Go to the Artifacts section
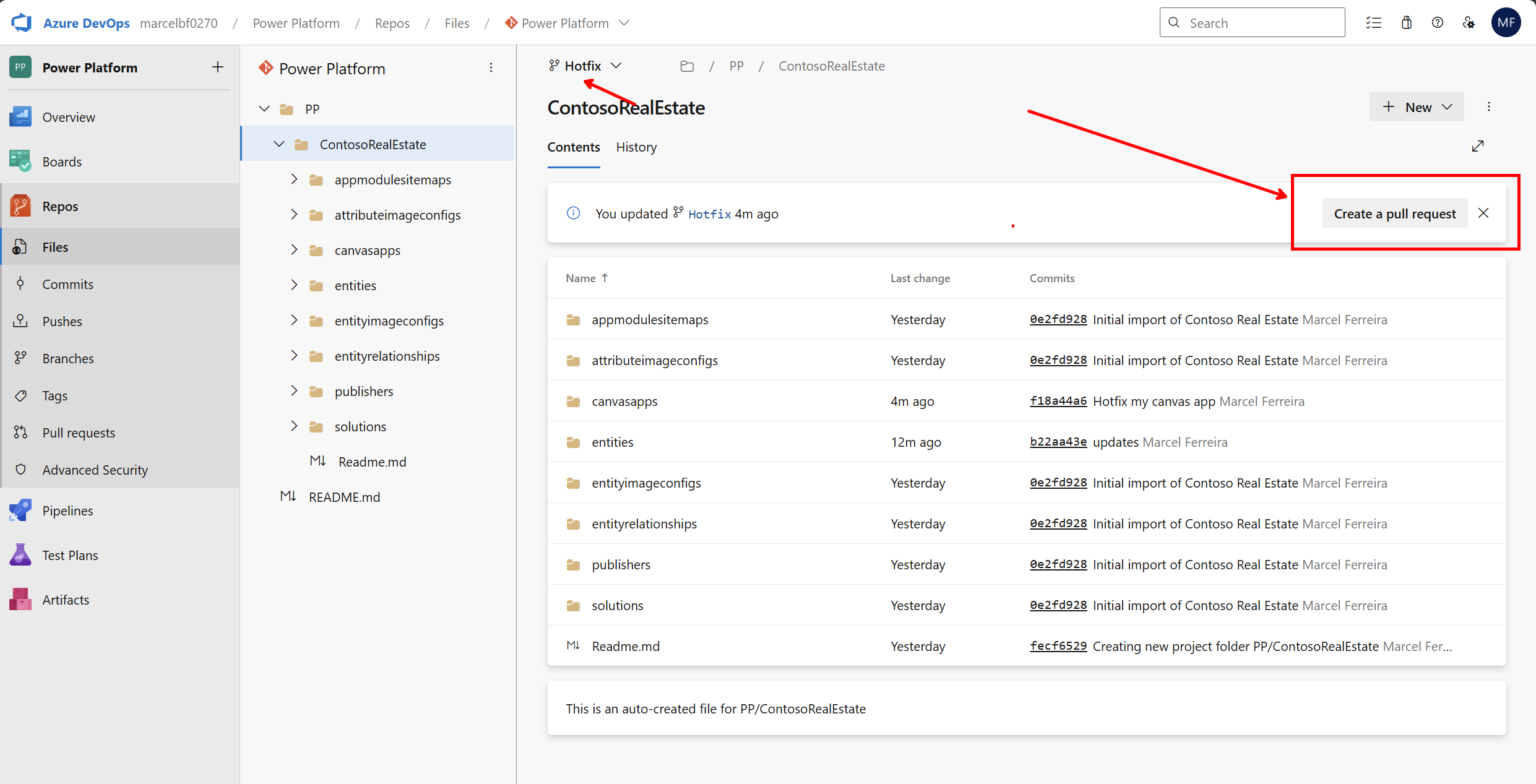The width and height of the screenshot is (1536, 784). point(66,600)
